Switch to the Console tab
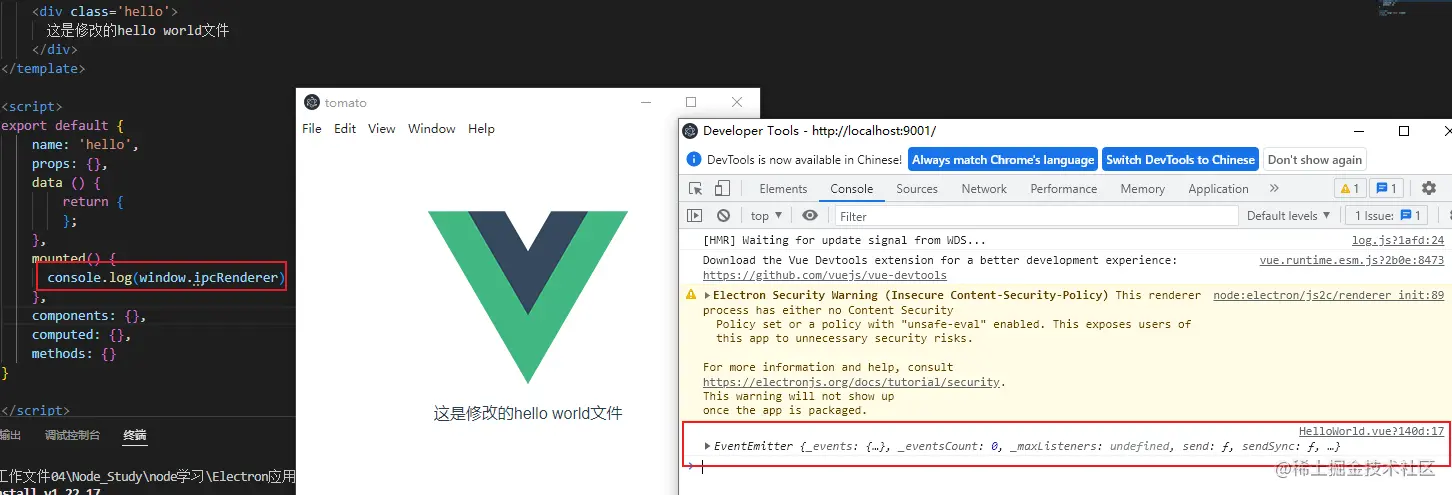This screenshot has height=495, width=1452. 852,188
